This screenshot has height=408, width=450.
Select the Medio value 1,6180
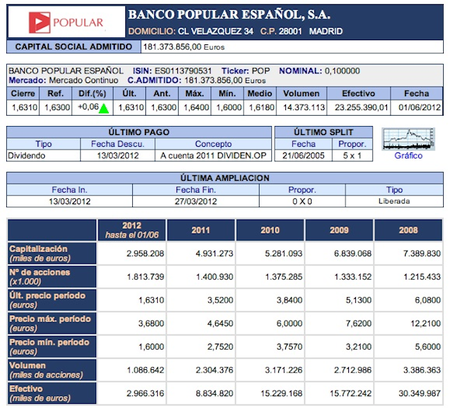pyautogui.click(x=262, y=107)
